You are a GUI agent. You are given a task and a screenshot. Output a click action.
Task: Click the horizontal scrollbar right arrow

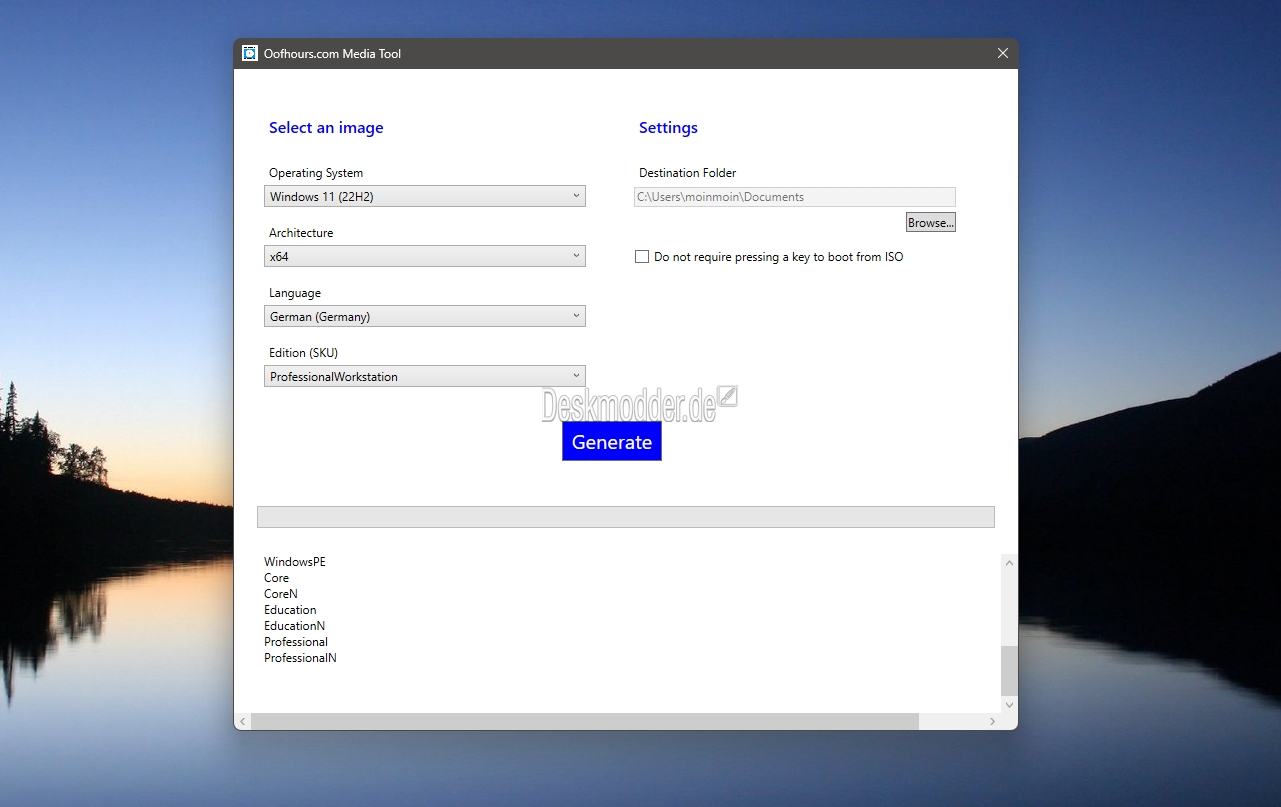pyautogui.click(x=993, y=721)
